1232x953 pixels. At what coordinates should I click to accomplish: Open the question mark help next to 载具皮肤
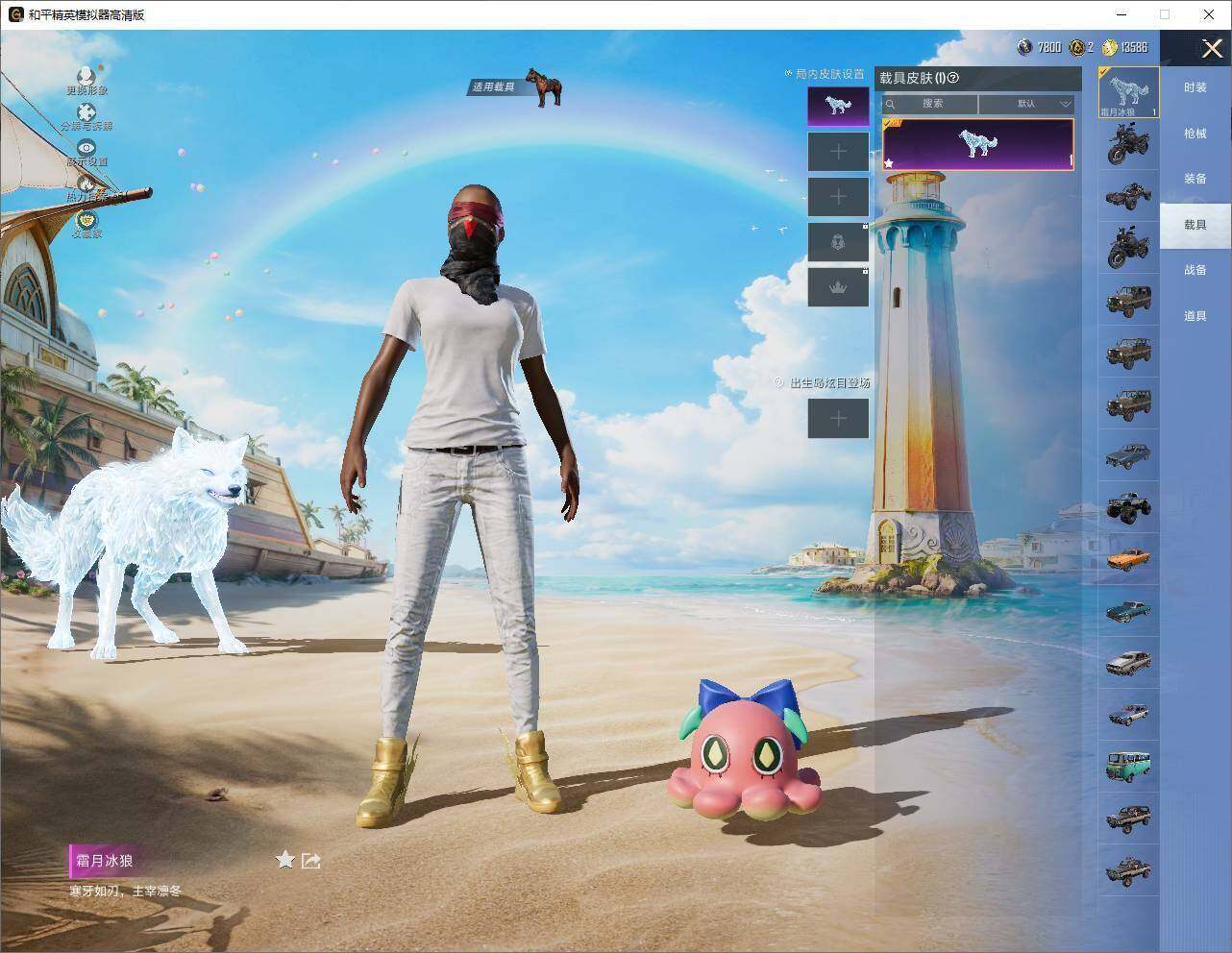[x=953, y=78]
